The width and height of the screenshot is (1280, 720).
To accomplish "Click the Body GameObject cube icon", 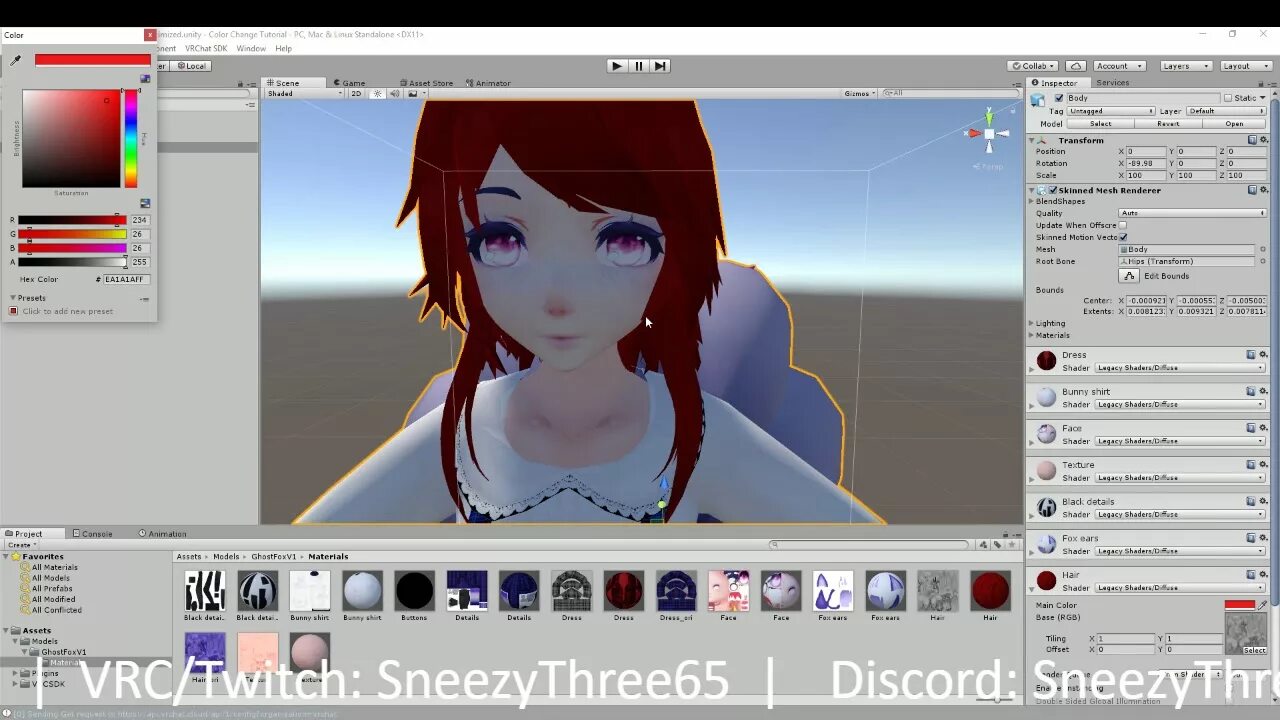I will pyautogui.click(x=1038, y=99).
